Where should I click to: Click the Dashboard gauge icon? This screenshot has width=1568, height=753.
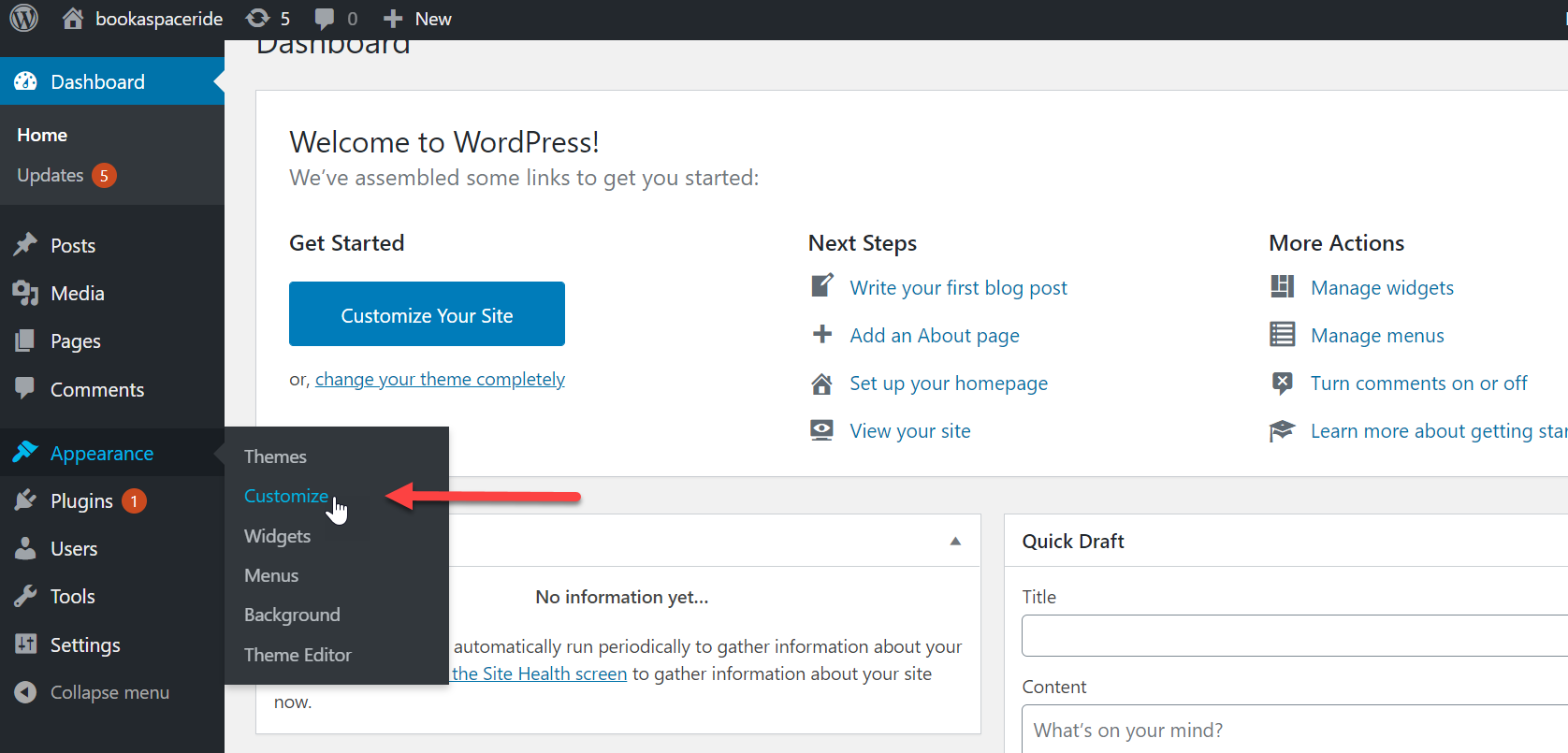[25, 81]
